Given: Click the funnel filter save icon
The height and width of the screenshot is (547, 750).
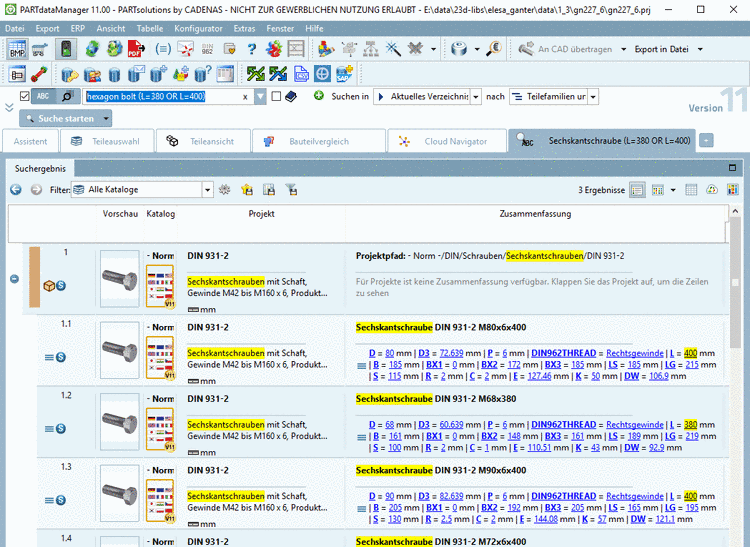Looking at the screenshot, I should point(291,190).
